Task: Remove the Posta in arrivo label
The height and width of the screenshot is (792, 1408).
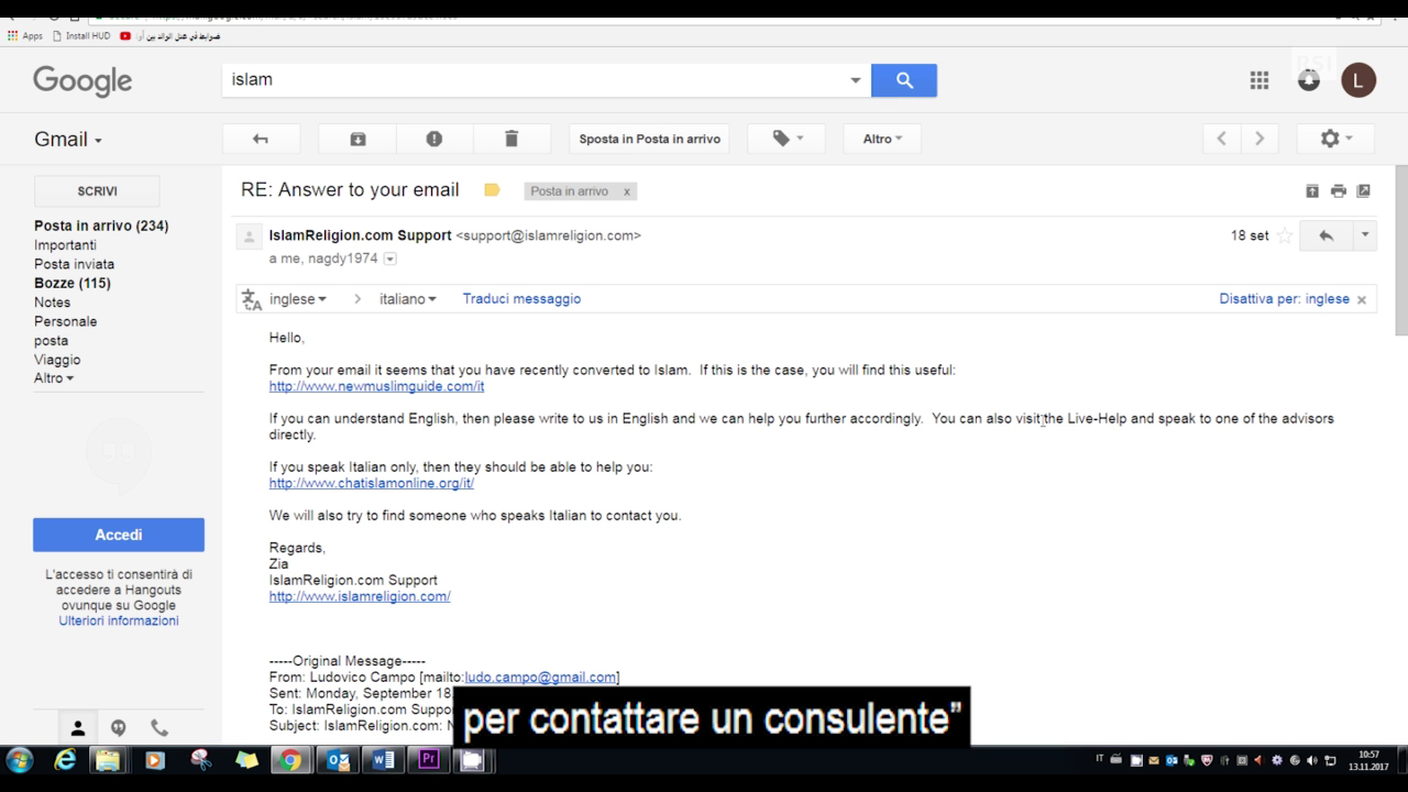Action: coord(627,191)
